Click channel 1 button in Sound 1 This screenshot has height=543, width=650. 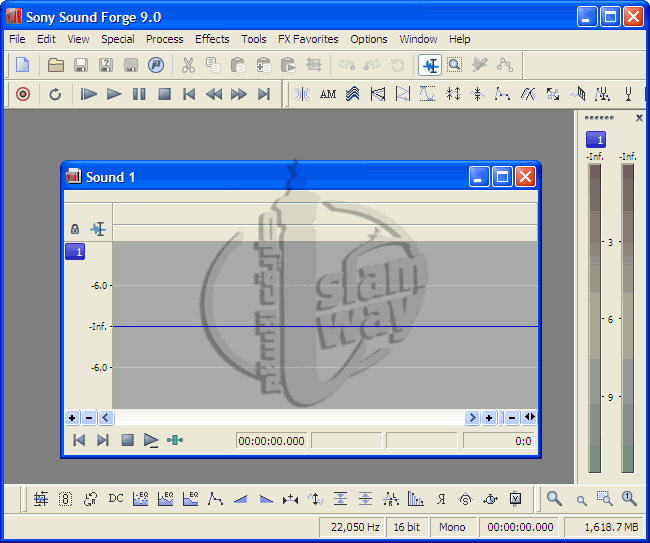(x=75, y=252)
